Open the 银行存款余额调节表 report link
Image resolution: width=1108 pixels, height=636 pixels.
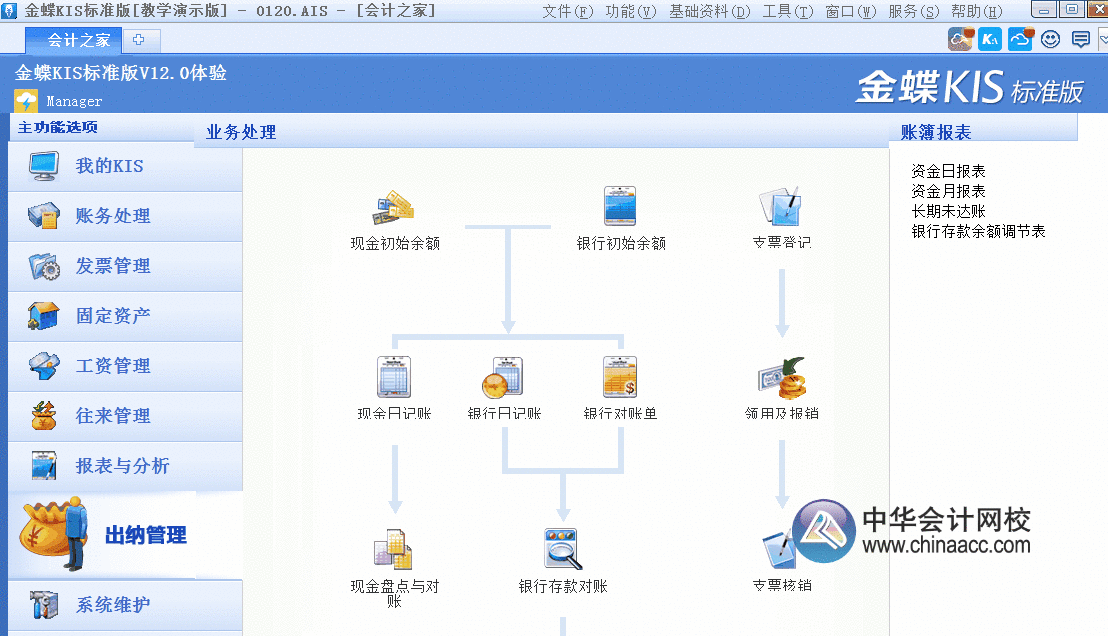pyautogui.click(x=978, y=231)
